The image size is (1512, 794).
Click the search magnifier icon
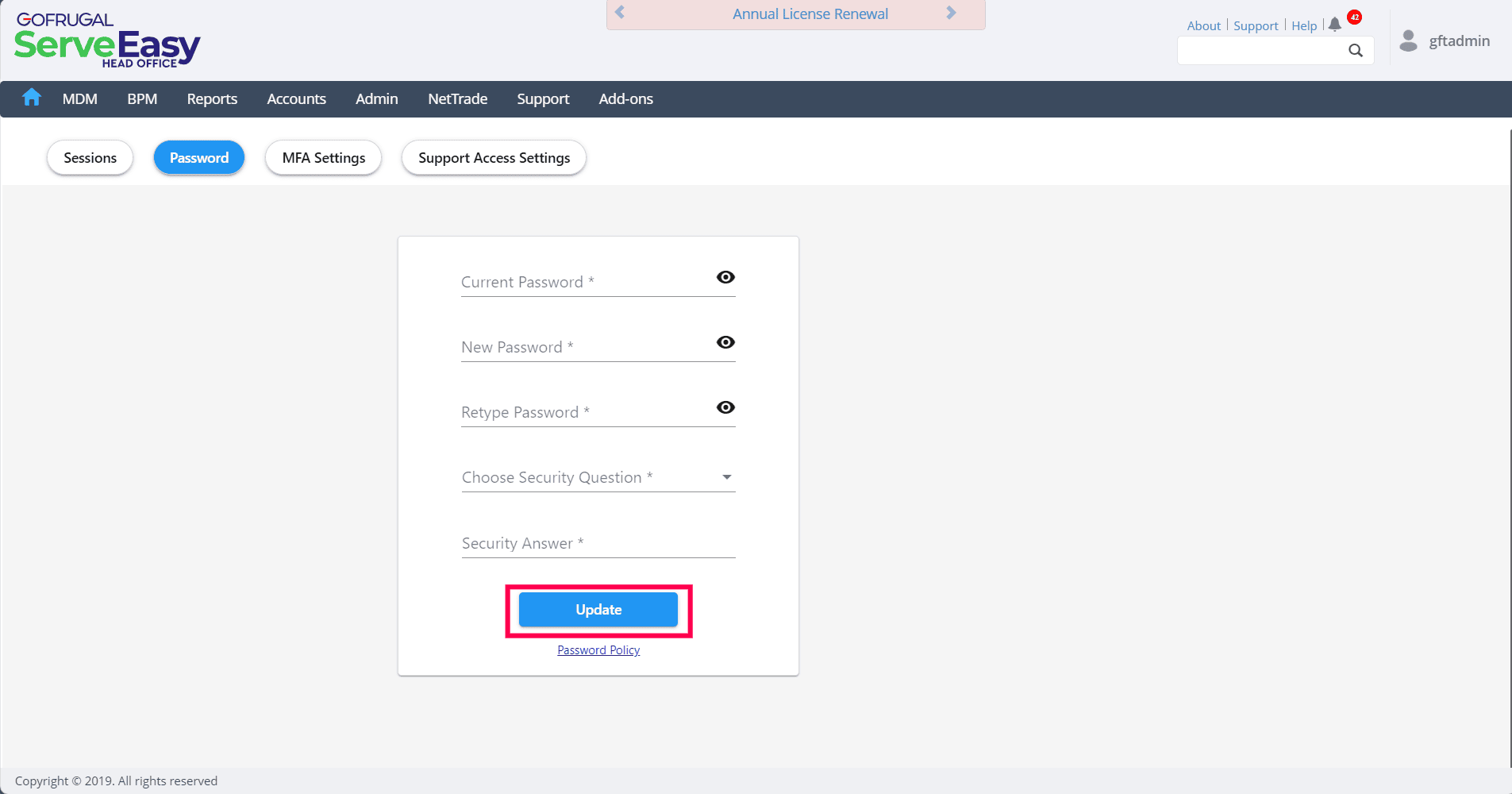(x=1356, y=51)
